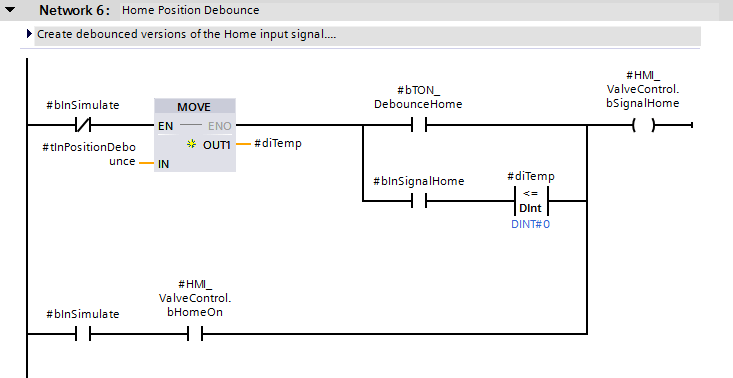The width and height of the screenshot is (733, 378).
Task: Select the lower #bInSimulate normally open contact
Action: (83, 334)
